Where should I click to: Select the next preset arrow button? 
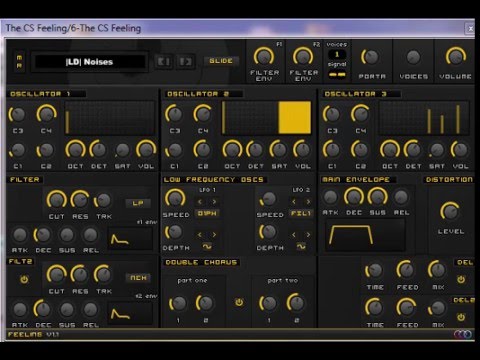pos(185,62)
